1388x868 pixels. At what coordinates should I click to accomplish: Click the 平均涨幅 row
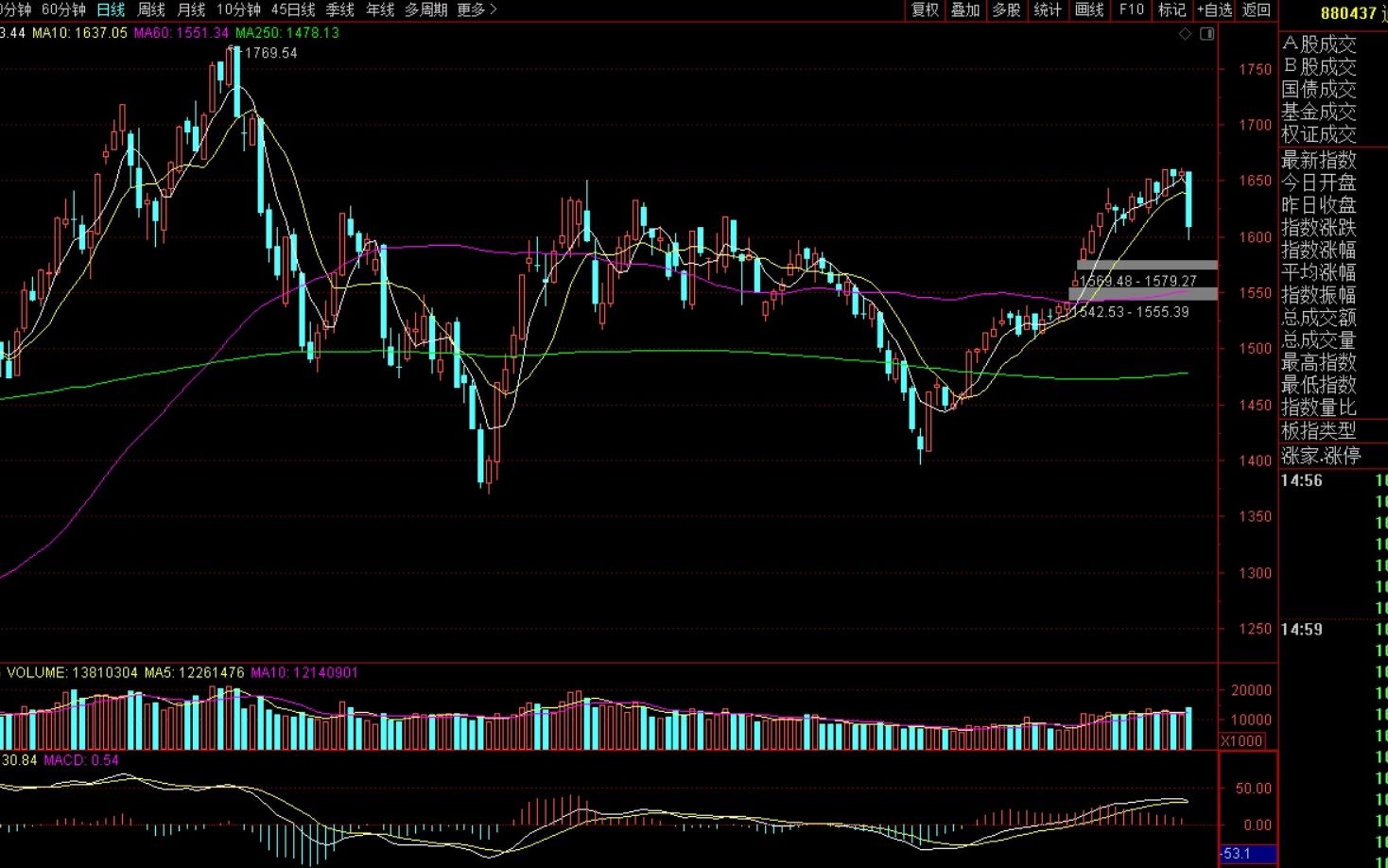[1319, 272]
